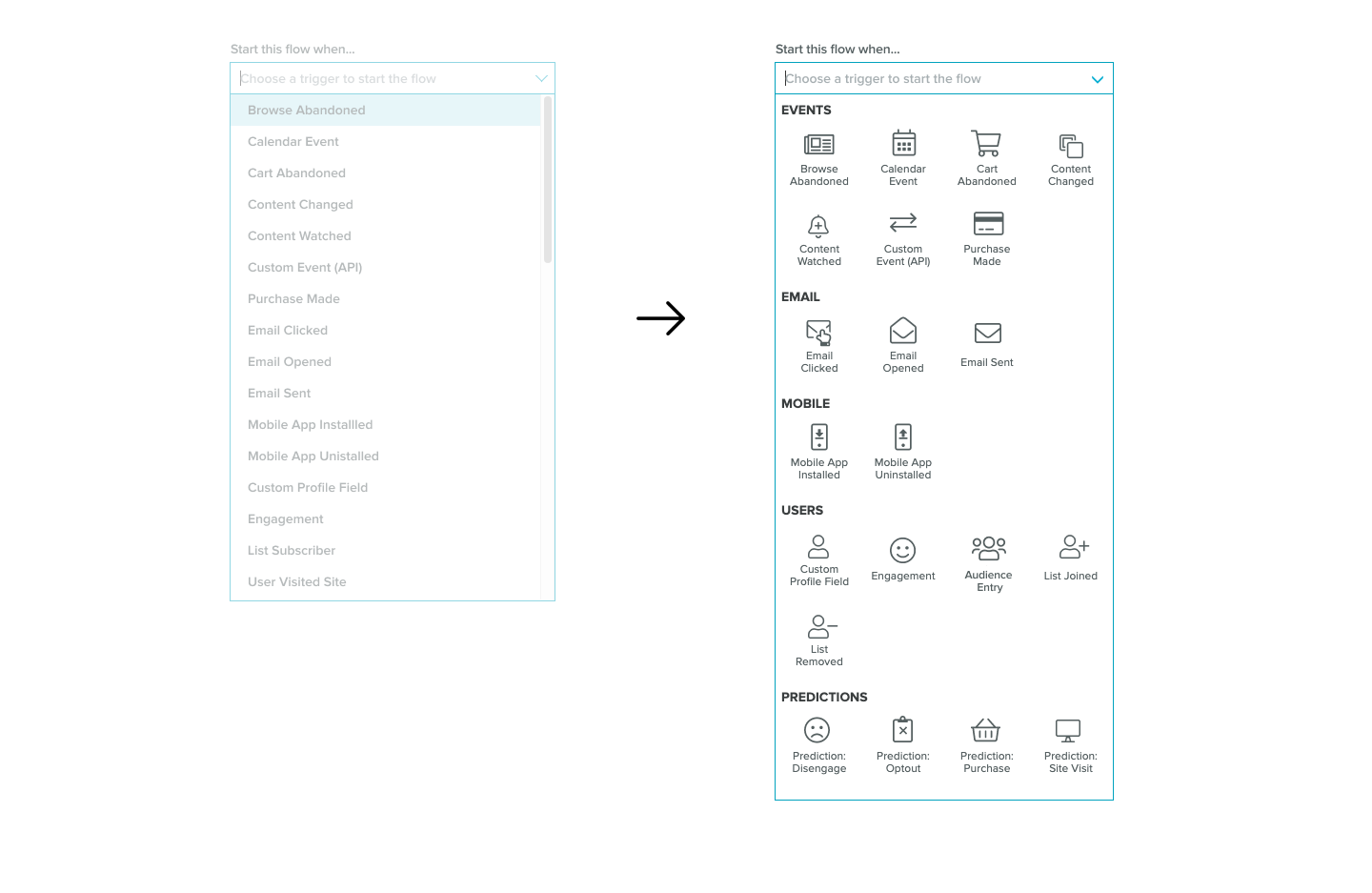The image size is (1372, 893).
Task: Choose the Prediction: Purchase basket icon
Action: [985, 731]
